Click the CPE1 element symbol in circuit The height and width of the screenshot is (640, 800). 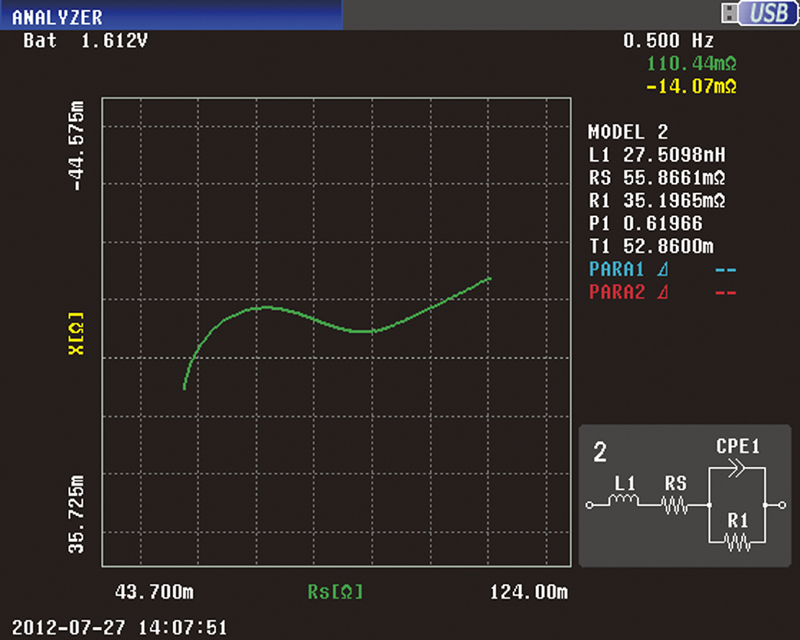tap(739, 467)
